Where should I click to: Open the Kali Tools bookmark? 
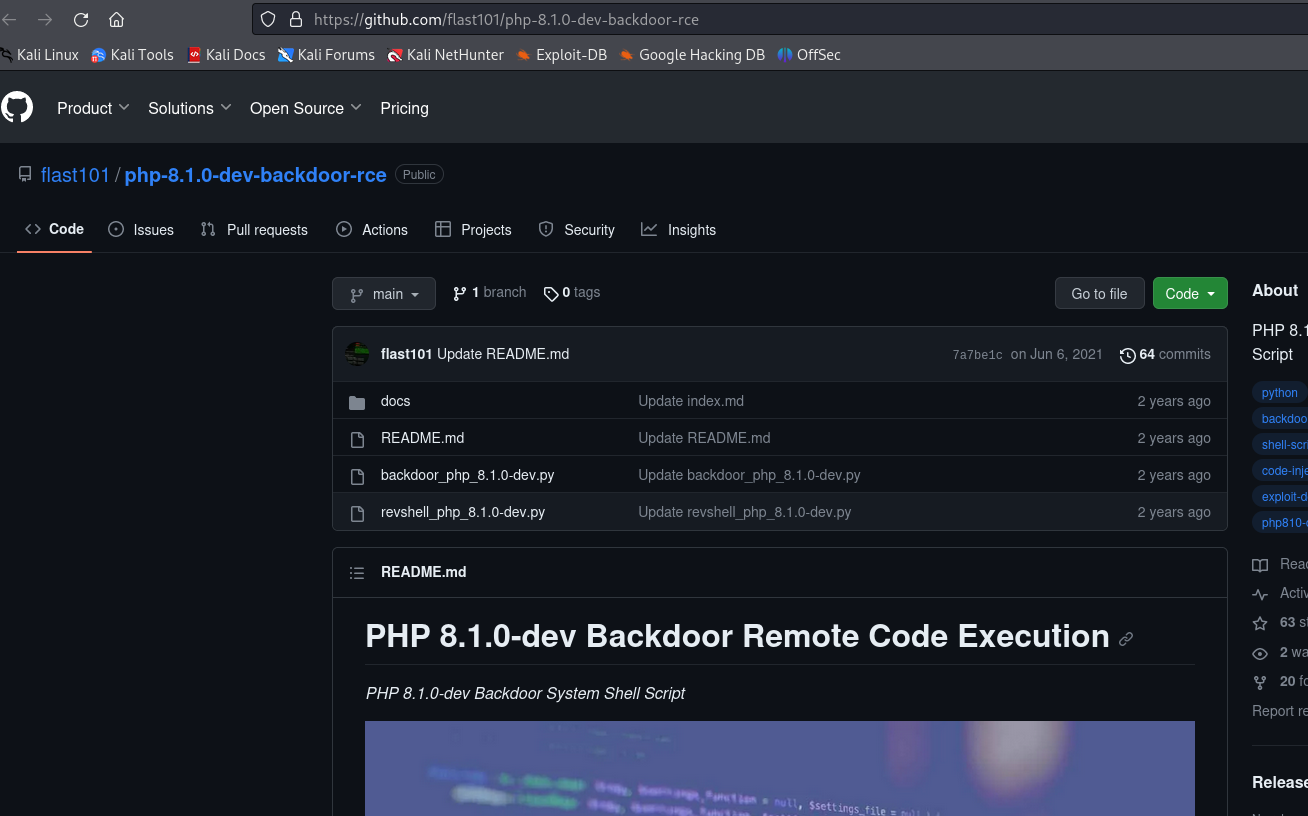click(x=132, y=55)
